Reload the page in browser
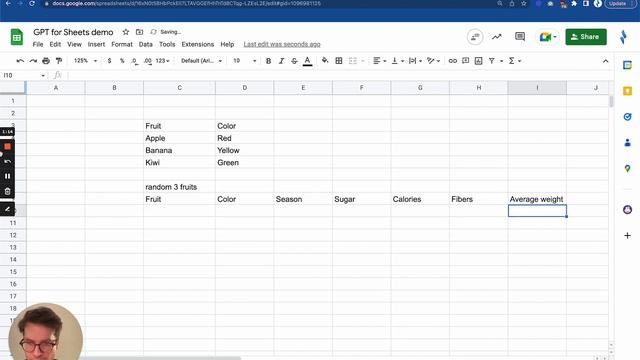The height and width of the screenshot is (360, 640). [x=32, y=3]
